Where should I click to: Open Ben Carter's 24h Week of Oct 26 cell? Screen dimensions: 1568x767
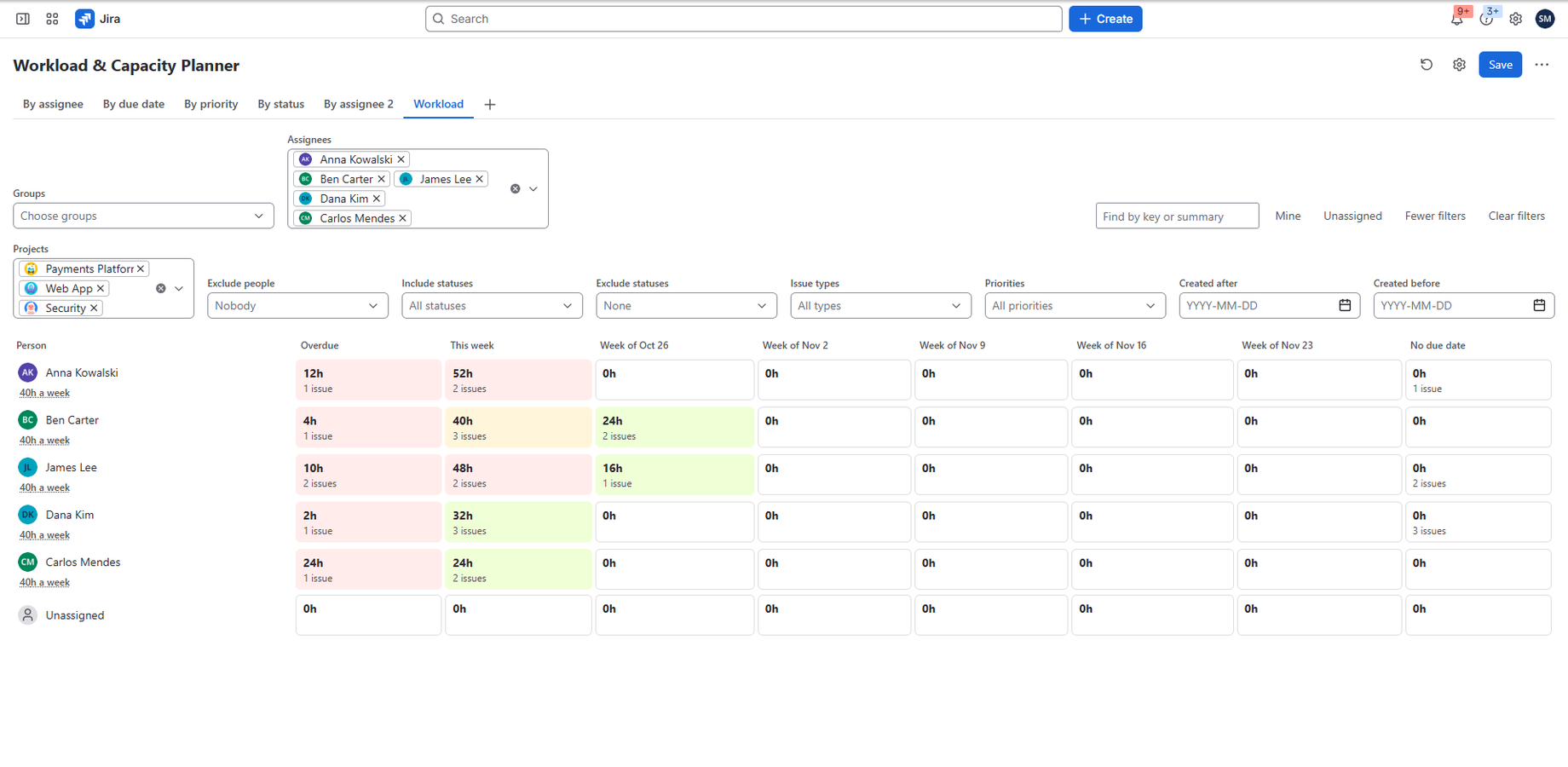[x=674, y=428]
